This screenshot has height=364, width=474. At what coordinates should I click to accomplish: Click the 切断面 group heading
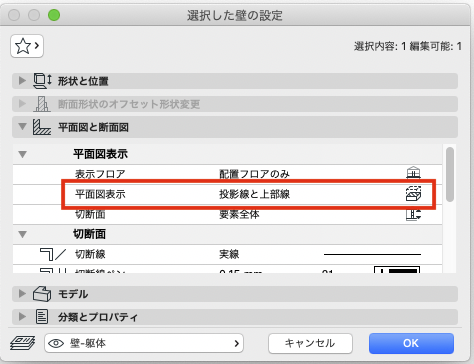pos(89,234)
